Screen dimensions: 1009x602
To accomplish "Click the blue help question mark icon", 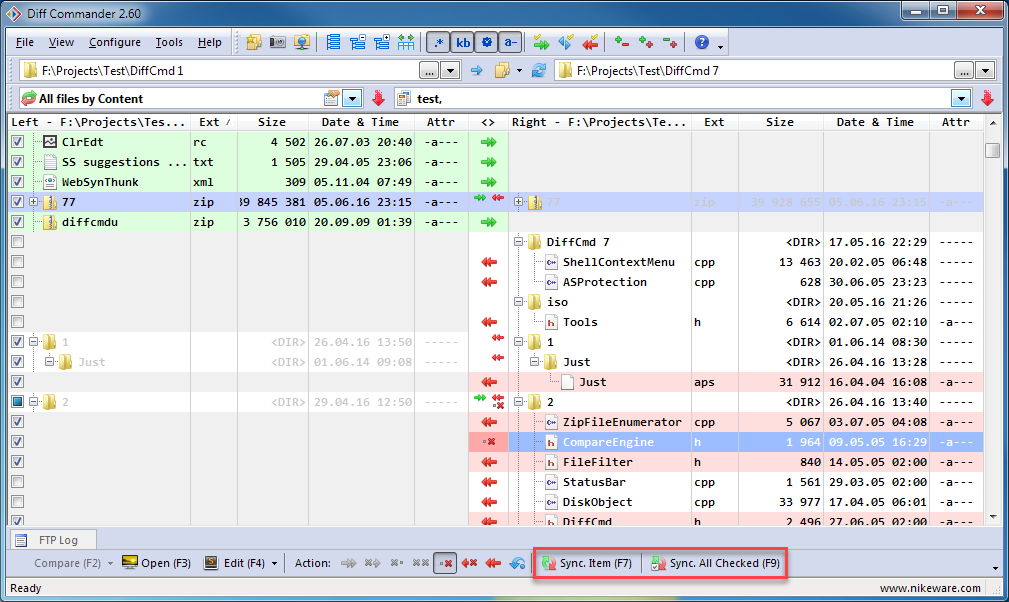I will click(702, 42).
